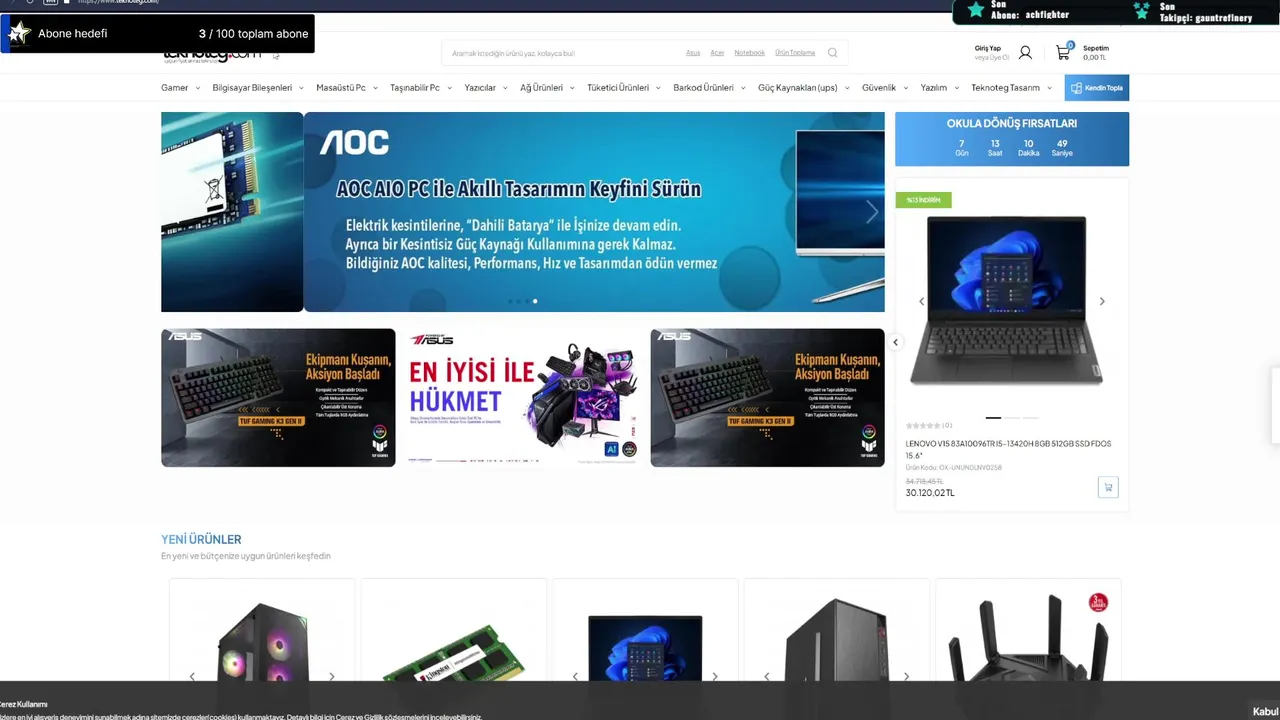Open the user account icon
Screen dimensions: 1280x720
coord(1025,53)
